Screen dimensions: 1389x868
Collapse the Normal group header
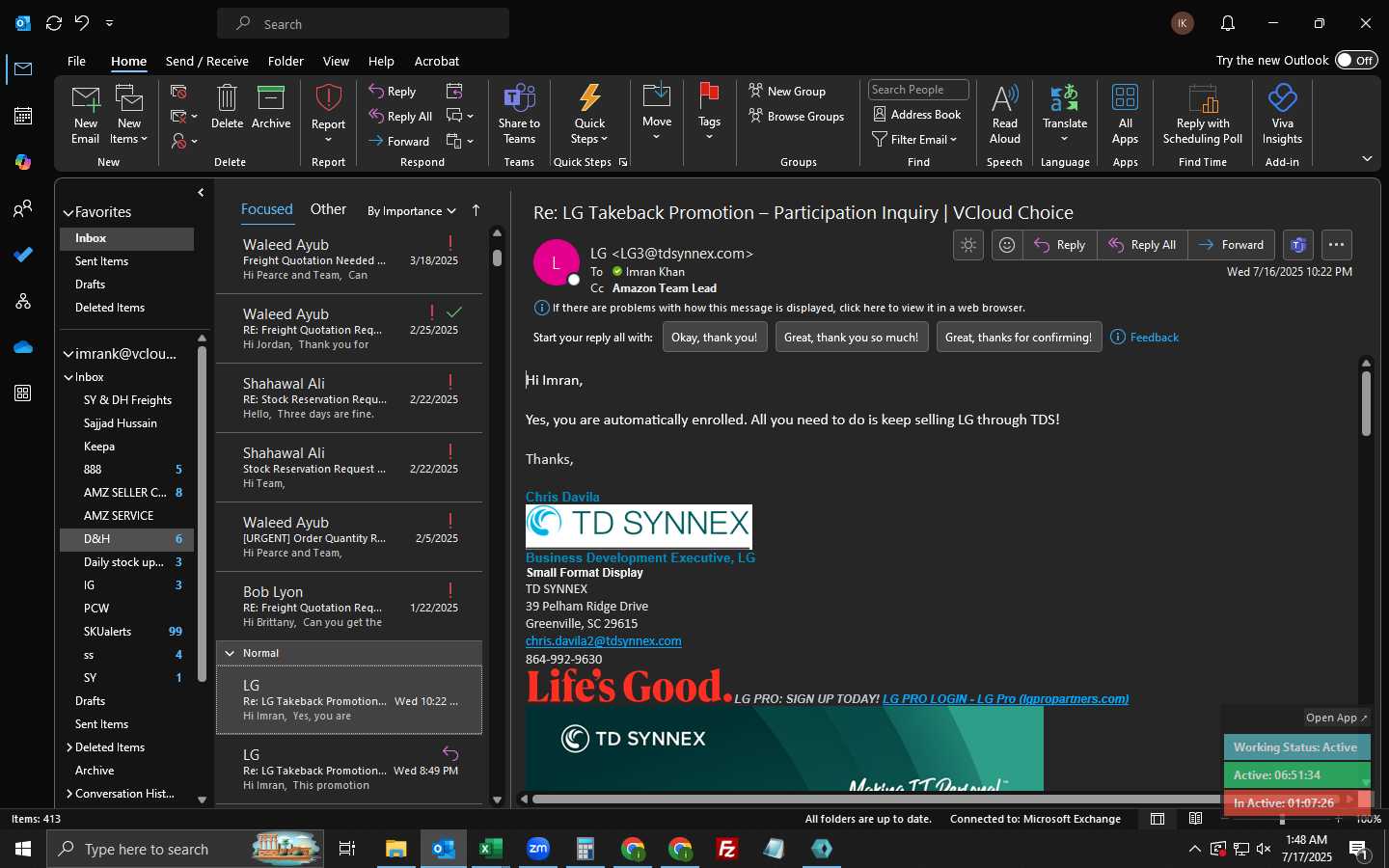click(230, 653)
